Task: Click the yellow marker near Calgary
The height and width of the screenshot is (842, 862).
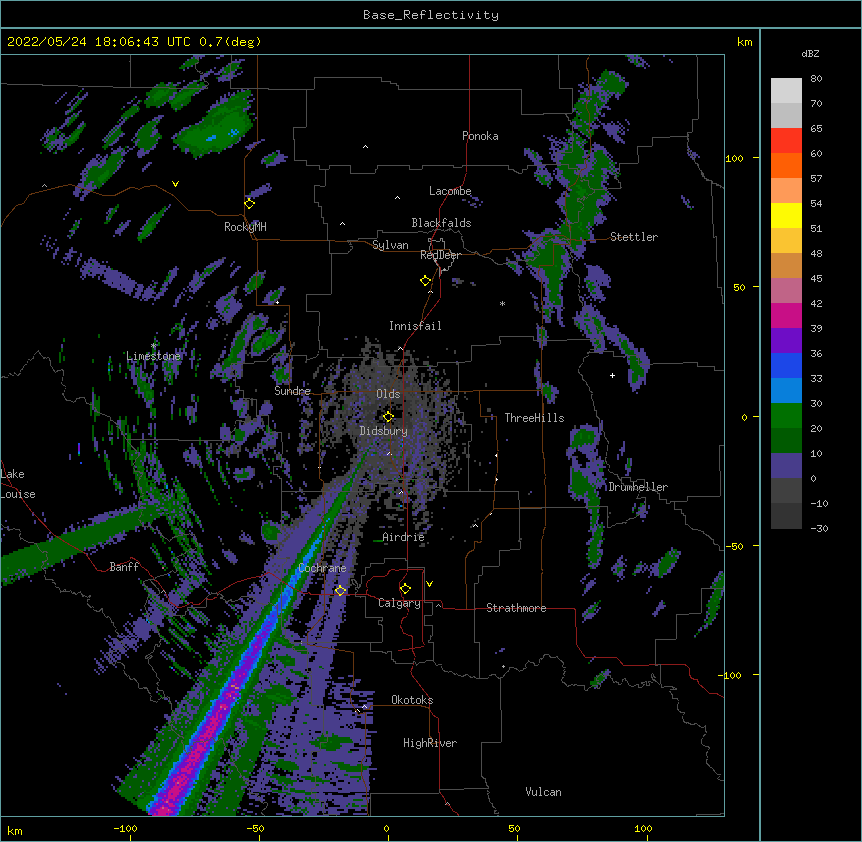Action: coord(405,589)
